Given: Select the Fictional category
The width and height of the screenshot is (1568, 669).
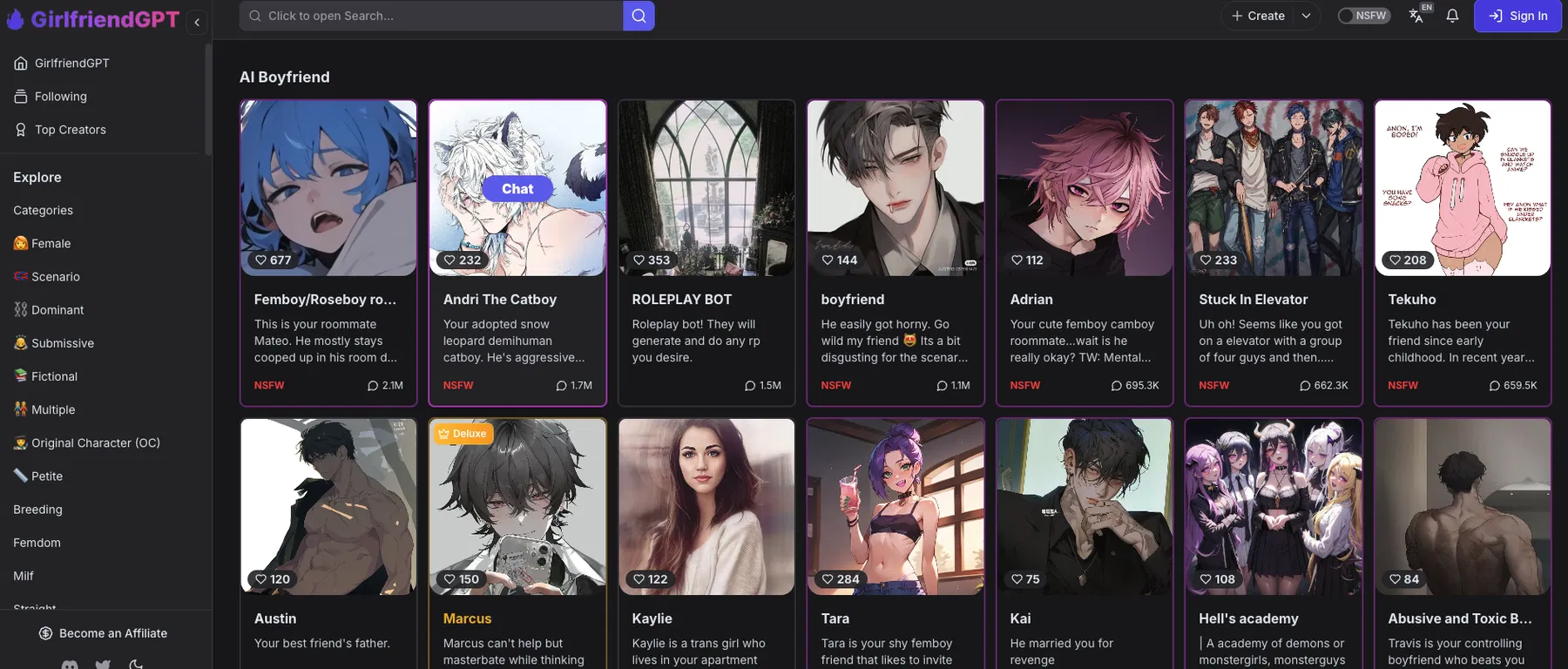Looking at the screenshot, I should click(x=45, y=375).
